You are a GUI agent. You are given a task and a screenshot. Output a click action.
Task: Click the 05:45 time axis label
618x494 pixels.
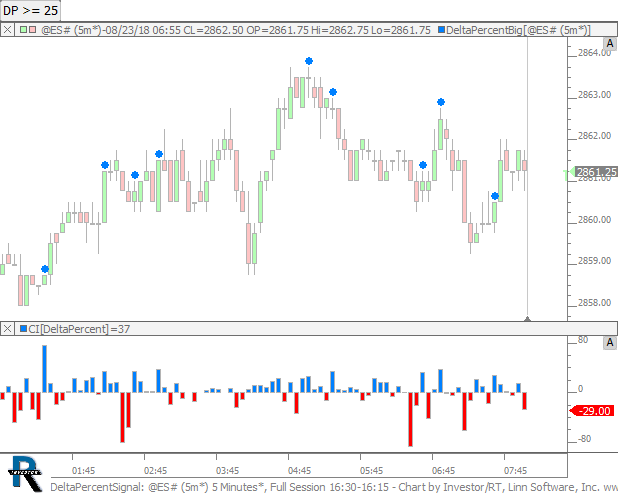click(371, 470)
